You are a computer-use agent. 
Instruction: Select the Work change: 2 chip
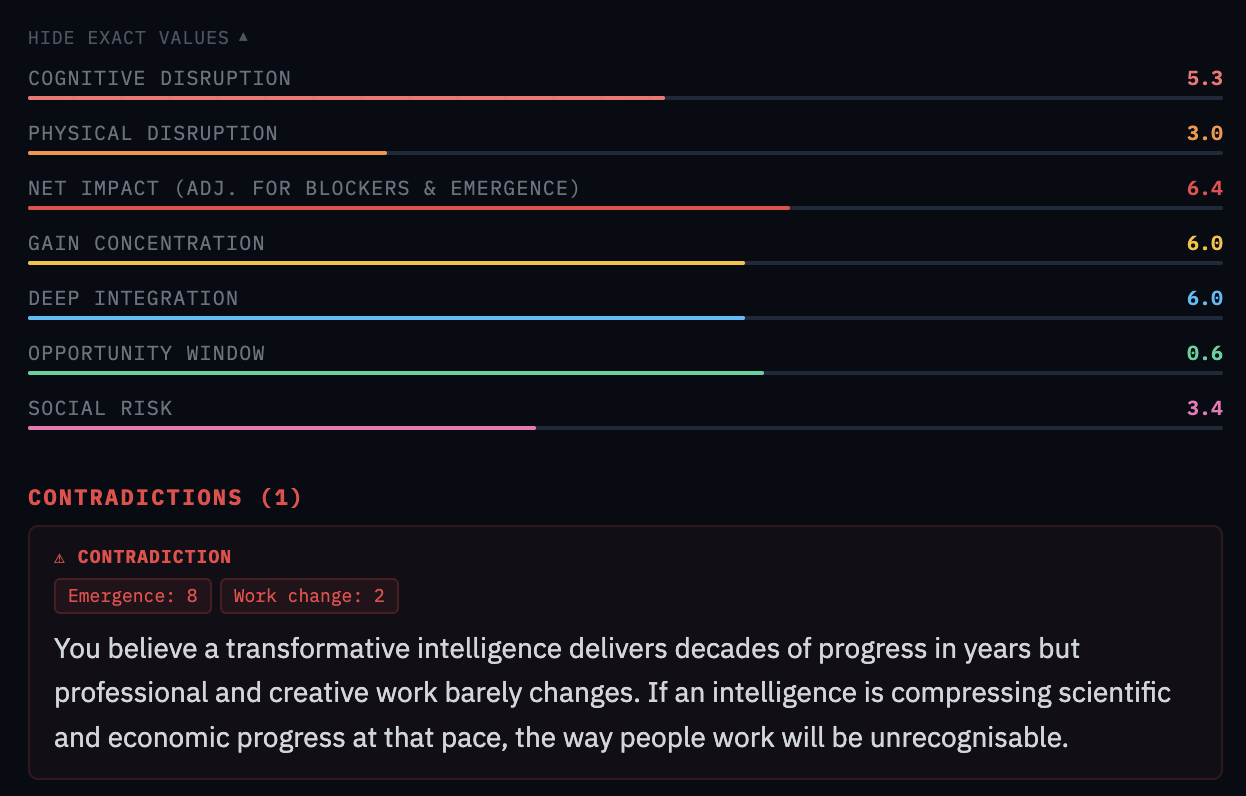tap(309, 595)
